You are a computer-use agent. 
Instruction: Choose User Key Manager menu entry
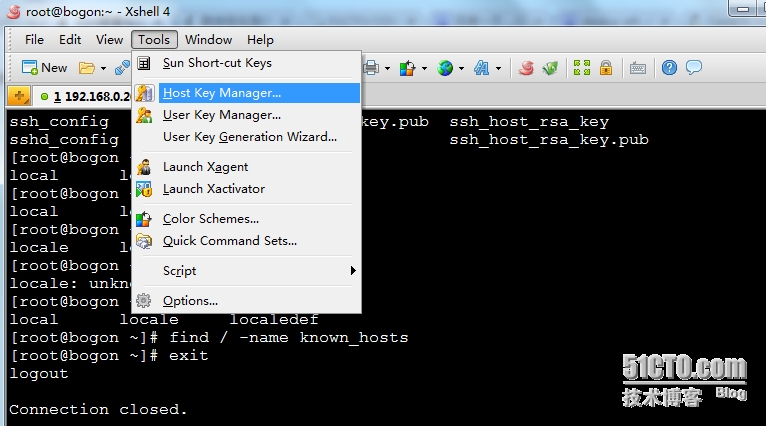(x=247, y=115)
